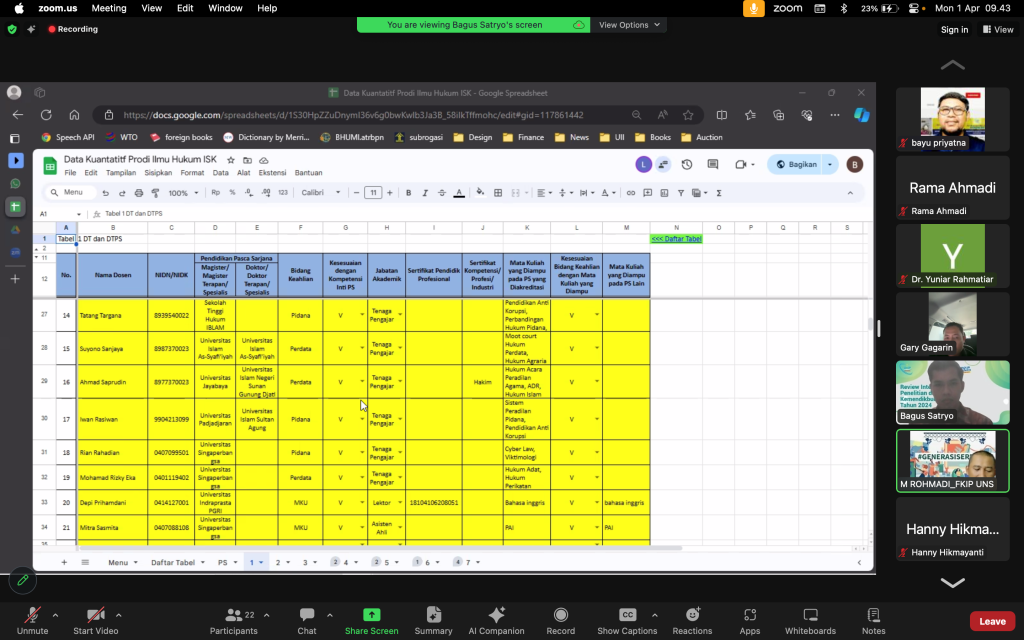The height and width of the screenshot is (640, 1024).
Task: Toggle italic formatting in Sheets
Action: 424,193
